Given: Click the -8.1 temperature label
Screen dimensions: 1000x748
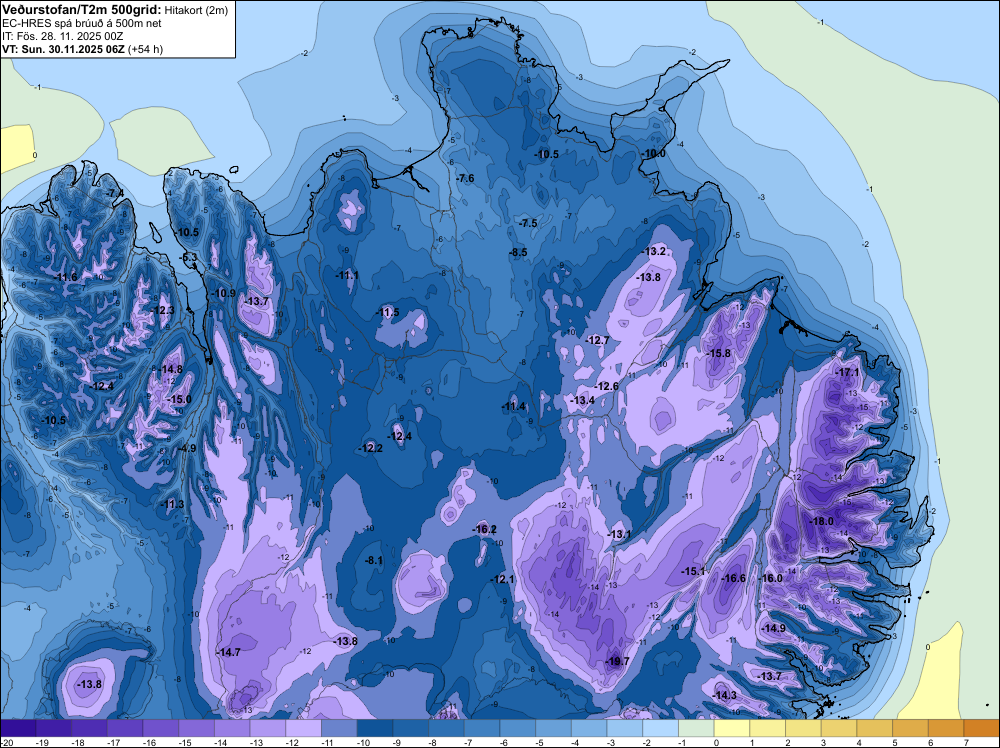Looking at the screenshot, I should [373, 561].
